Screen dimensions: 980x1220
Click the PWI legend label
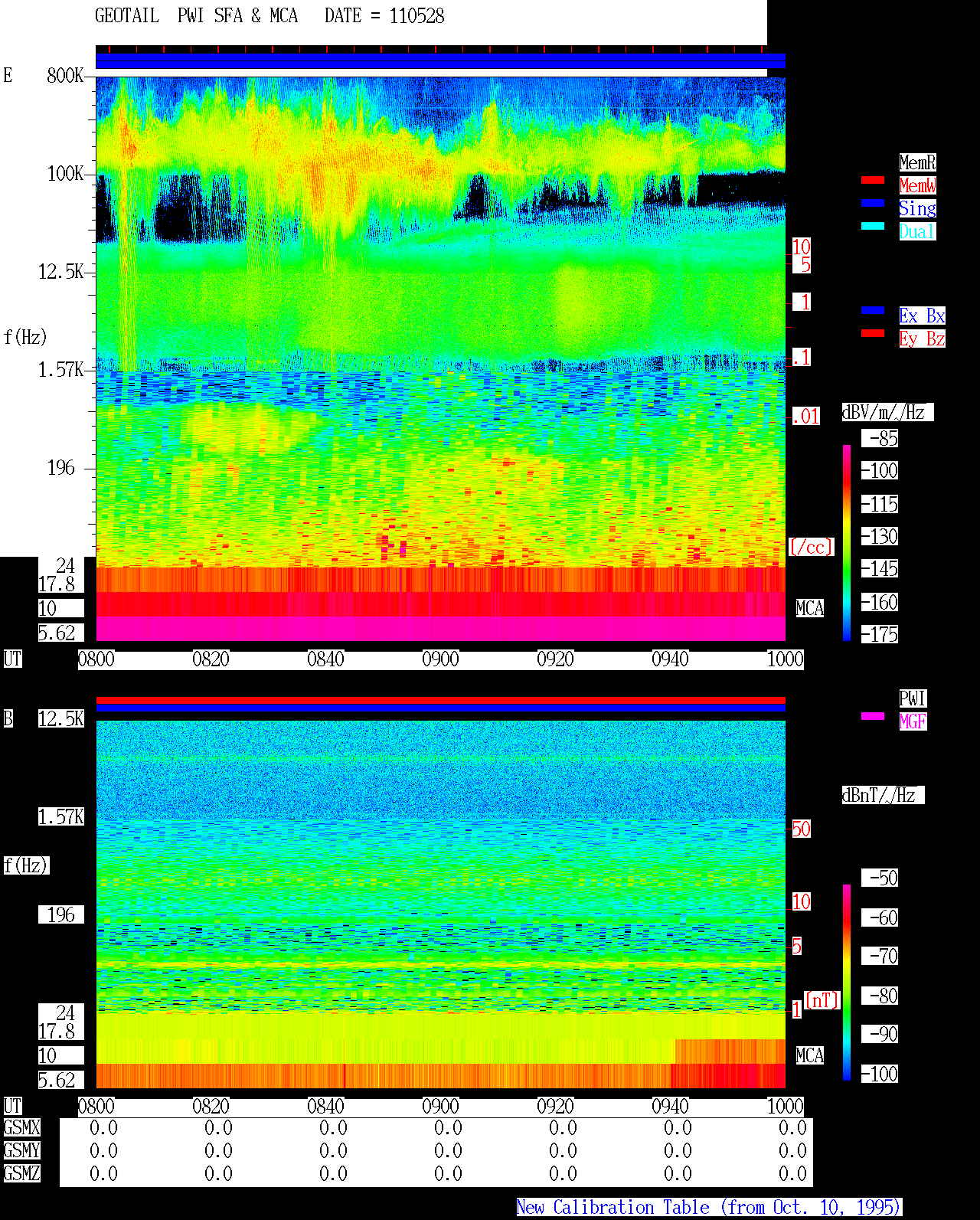click(913, 698)
